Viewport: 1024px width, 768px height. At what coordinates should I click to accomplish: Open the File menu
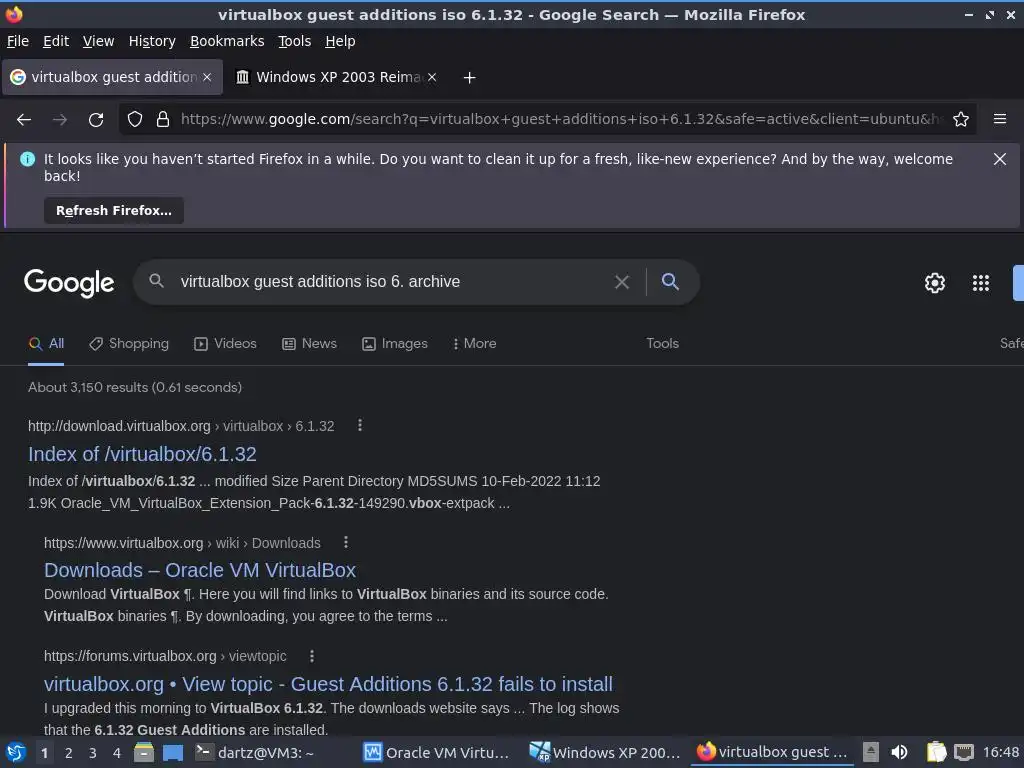click(x=18, y=41)
